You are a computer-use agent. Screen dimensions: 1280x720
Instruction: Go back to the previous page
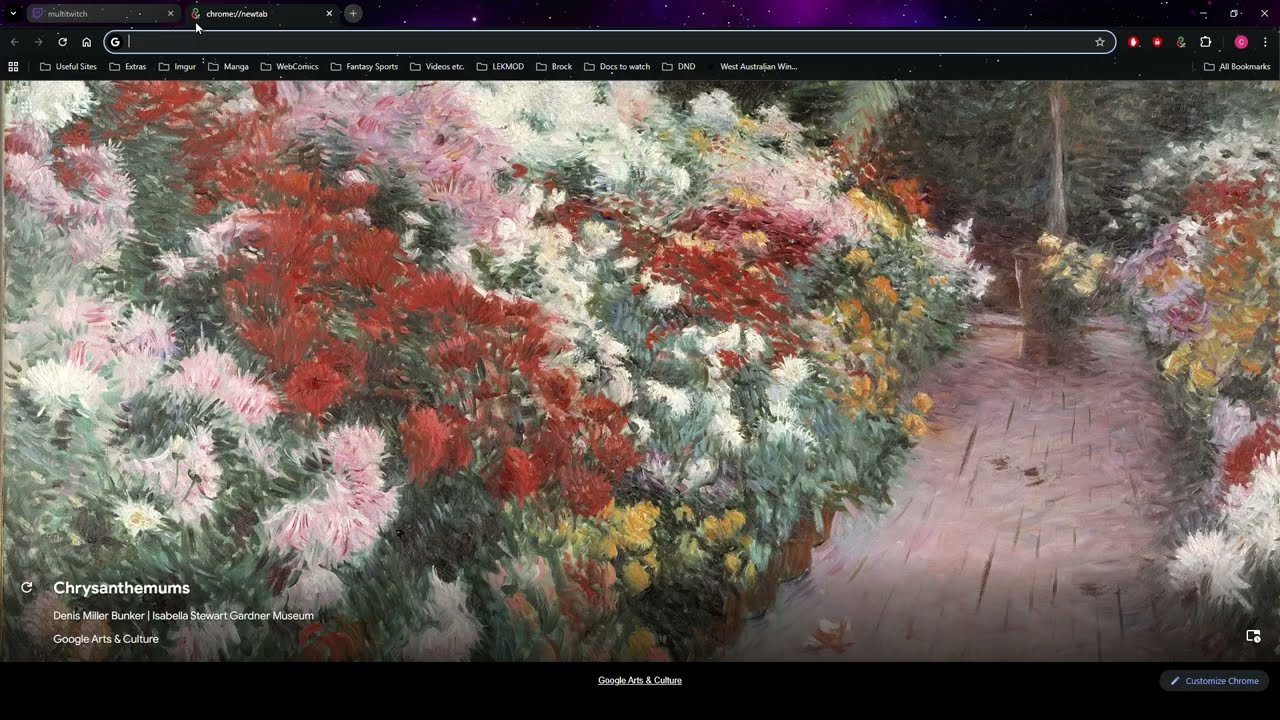(14, 42)
